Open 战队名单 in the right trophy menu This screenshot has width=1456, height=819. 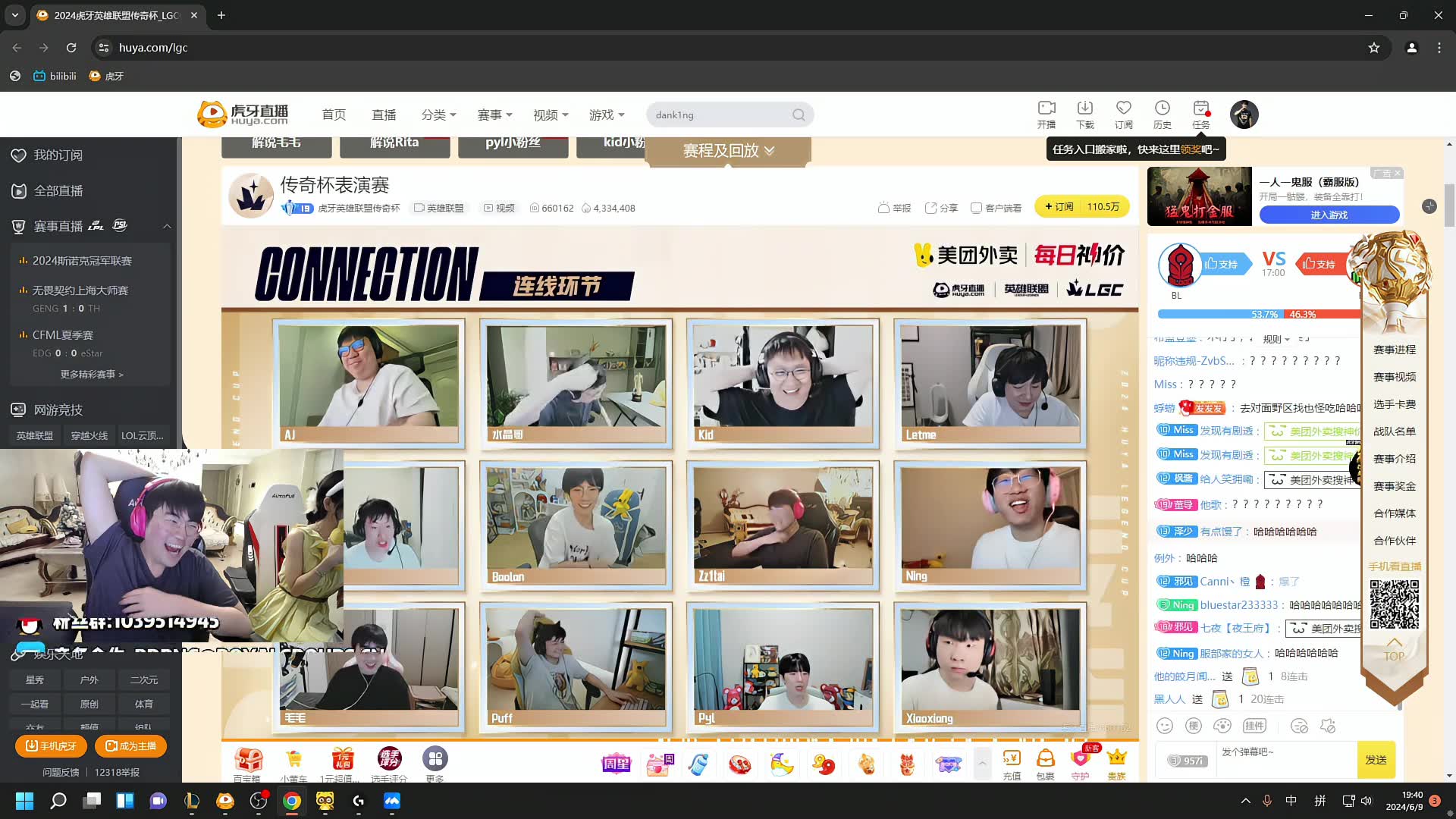pos(1395,431)
